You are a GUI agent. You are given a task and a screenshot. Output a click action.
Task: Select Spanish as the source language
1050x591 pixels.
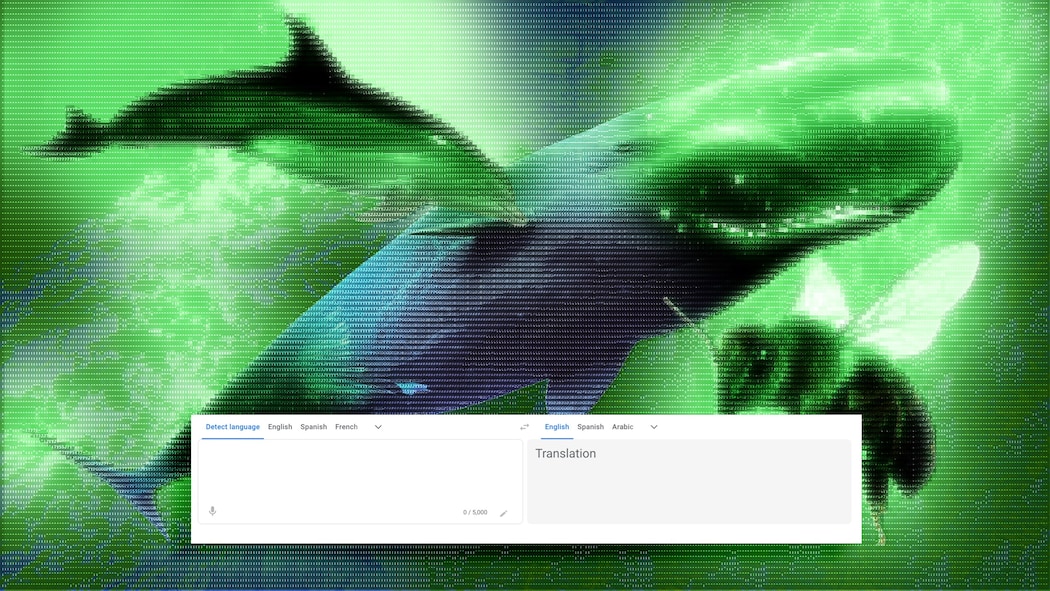click(313, 426)
